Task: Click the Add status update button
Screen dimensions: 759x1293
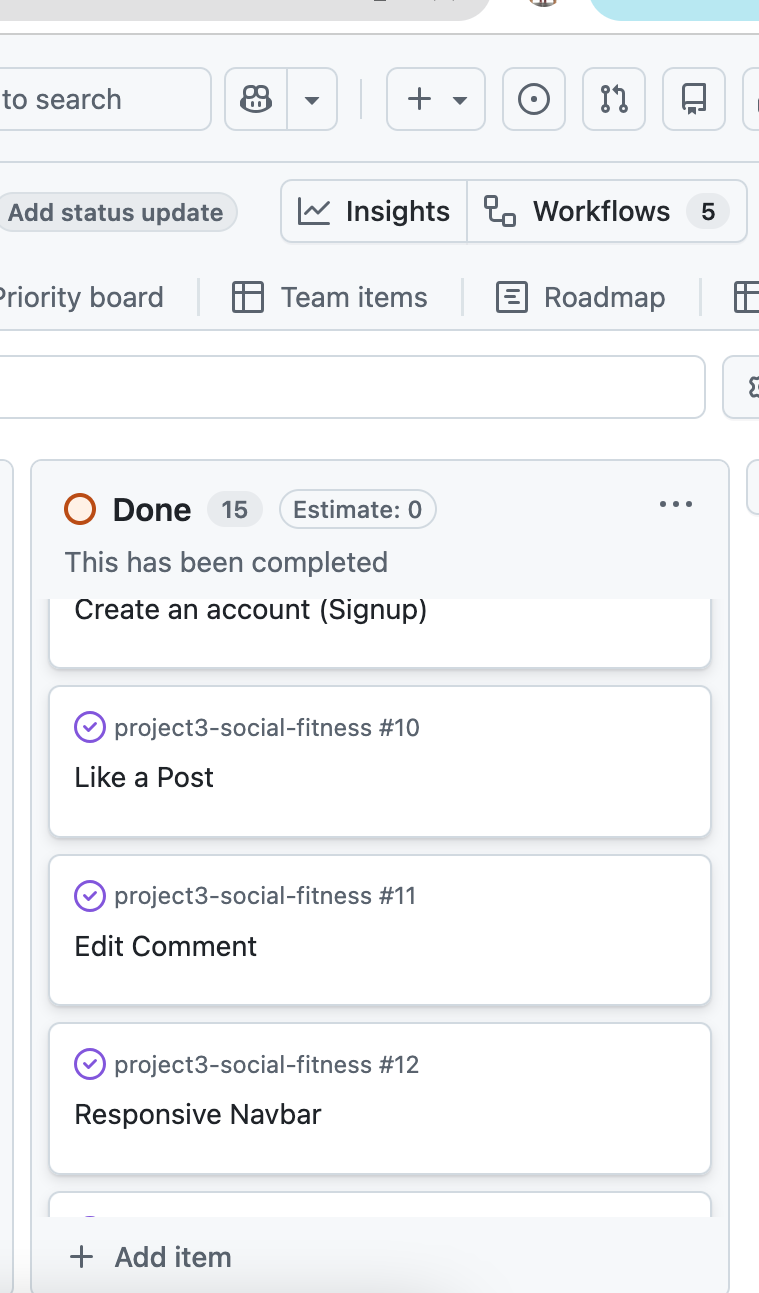Action: 115,212
